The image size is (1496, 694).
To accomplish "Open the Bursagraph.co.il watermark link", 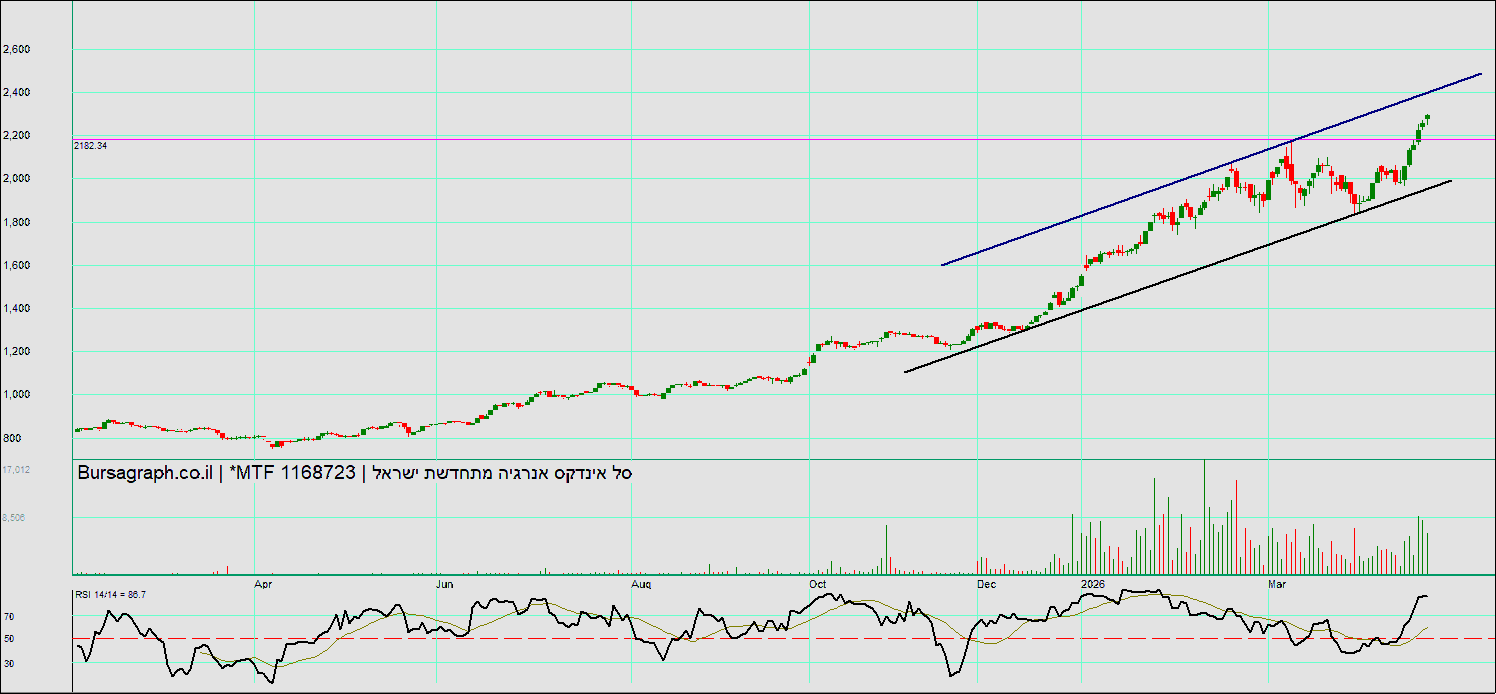I will 148,474.
